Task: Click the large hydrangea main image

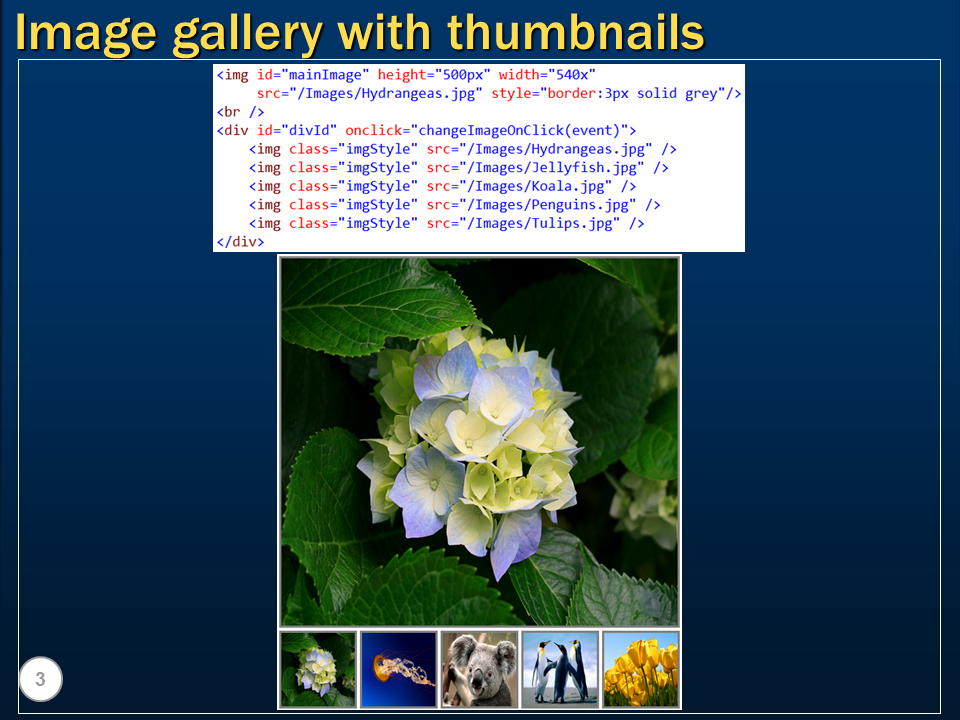Action: point(480,440)
